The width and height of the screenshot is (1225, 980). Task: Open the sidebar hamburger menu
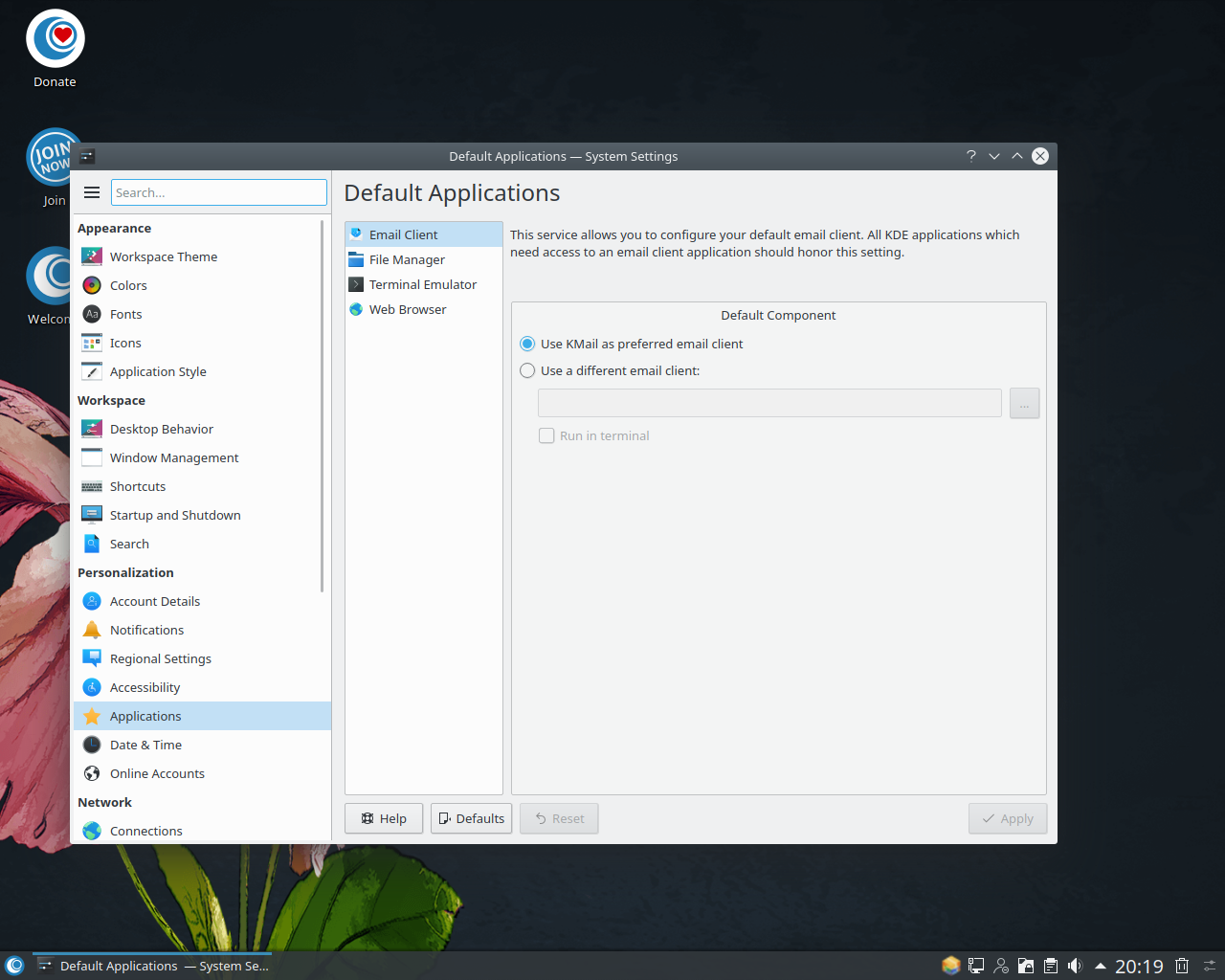[92, 192]
